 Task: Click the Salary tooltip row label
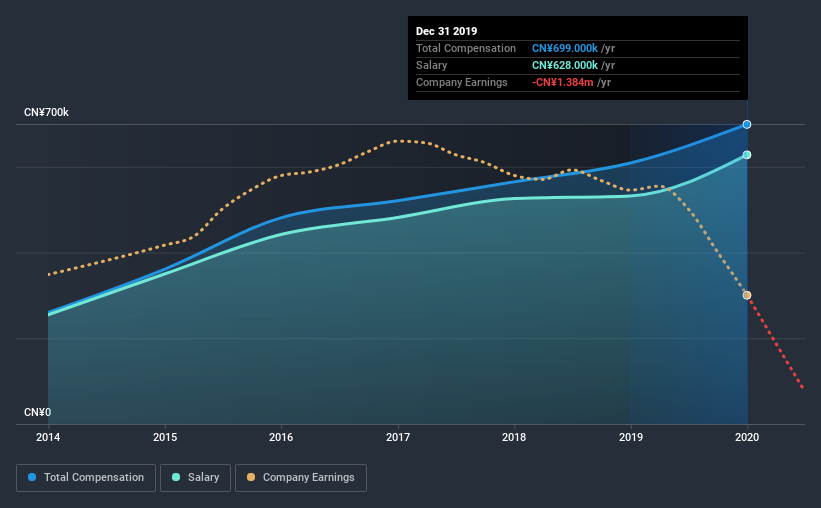tap(431, 65)
